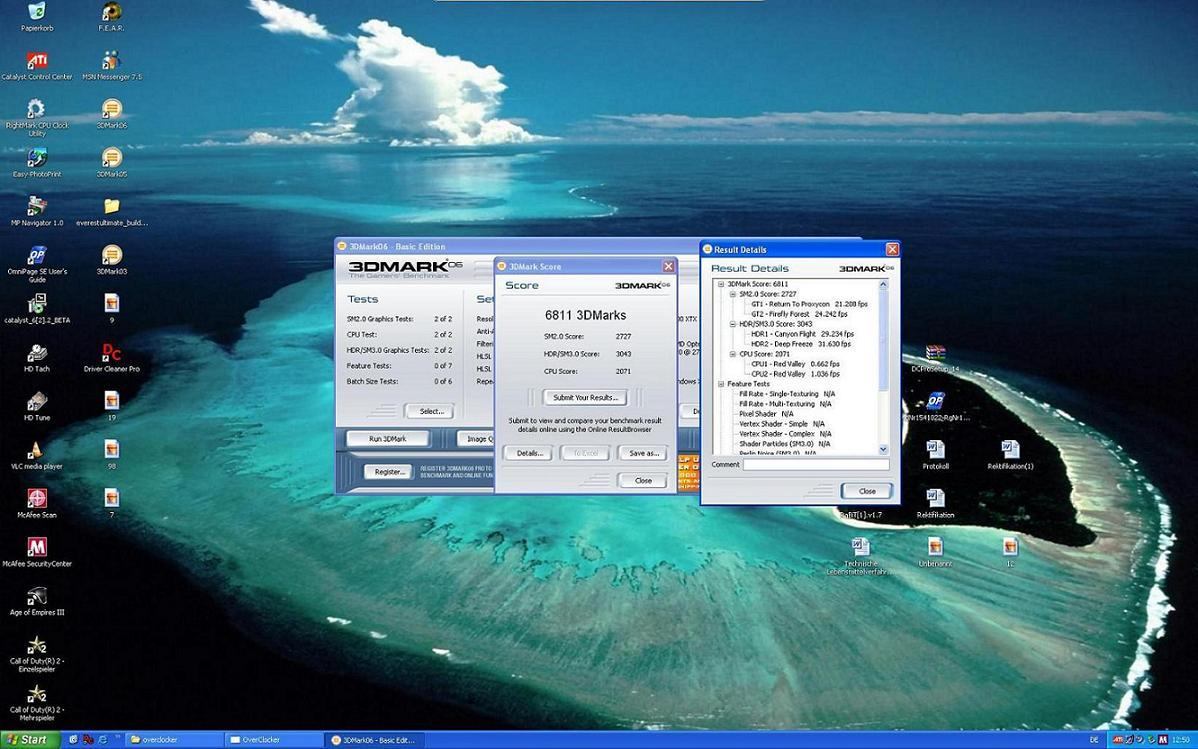The height and width of the screenshot is (749, 1198).
Task: Switch to overclocker folder taskbar button
Action: click(174, 740)
